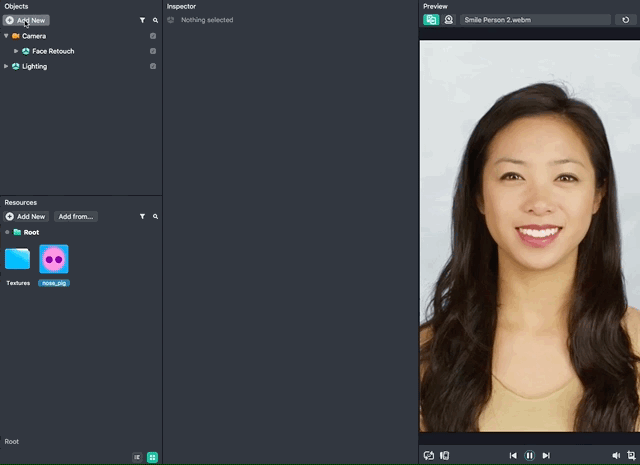Switch preview to webcam source
Image resolution: width=640 pixels, height=465 pixels.
(448, 19)
